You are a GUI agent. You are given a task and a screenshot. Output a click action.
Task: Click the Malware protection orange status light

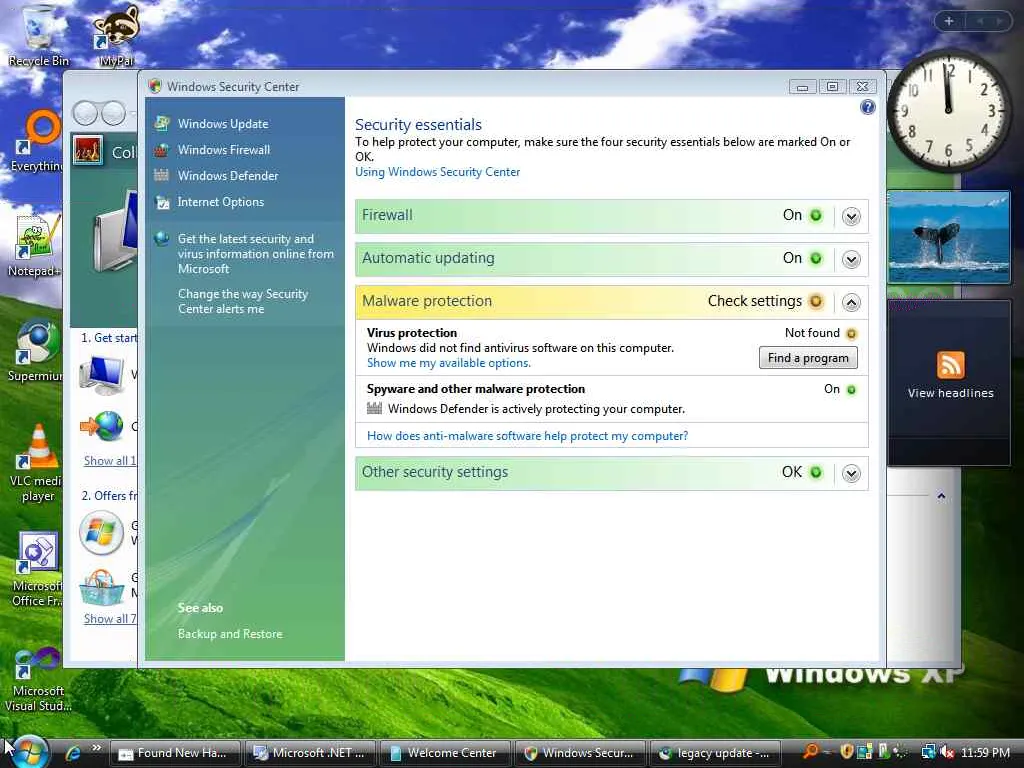(x=816, y=301)
